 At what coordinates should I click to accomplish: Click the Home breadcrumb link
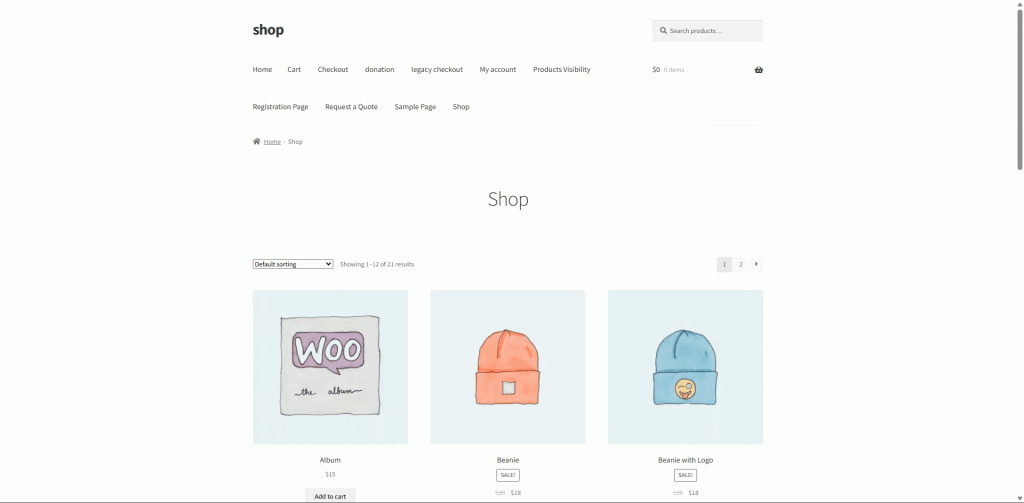click(272, 142)
